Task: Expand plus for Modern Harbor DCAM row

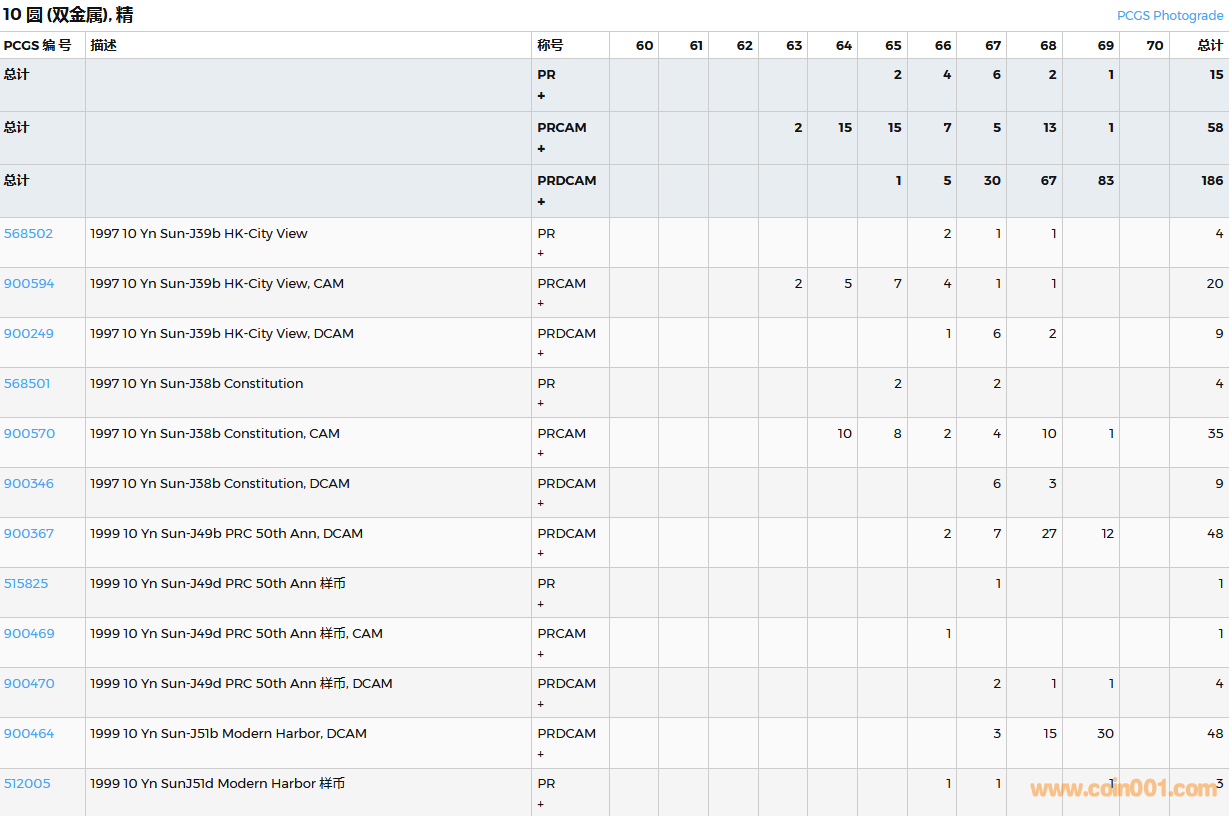Action: [x=541, y=754]
